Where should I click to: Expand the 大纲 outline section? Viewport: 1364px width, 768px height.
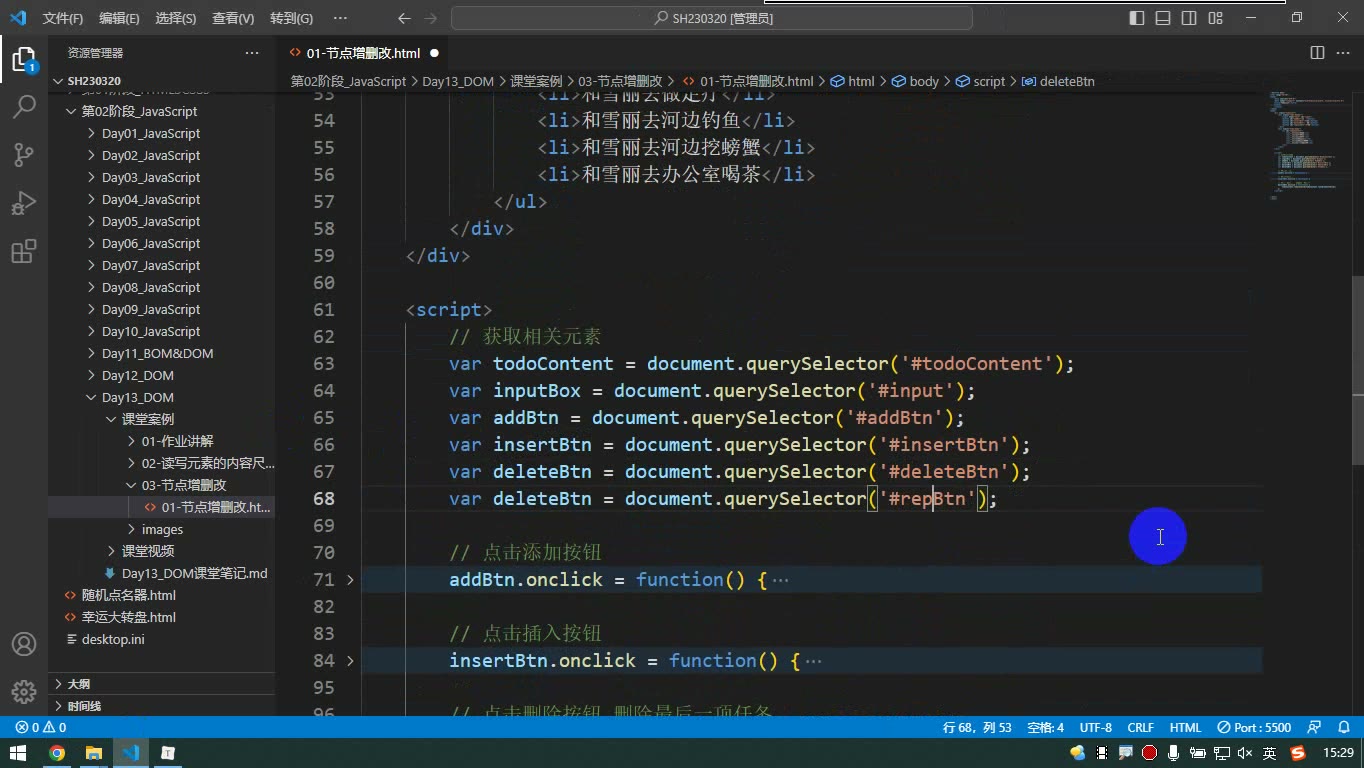point(162,684)
